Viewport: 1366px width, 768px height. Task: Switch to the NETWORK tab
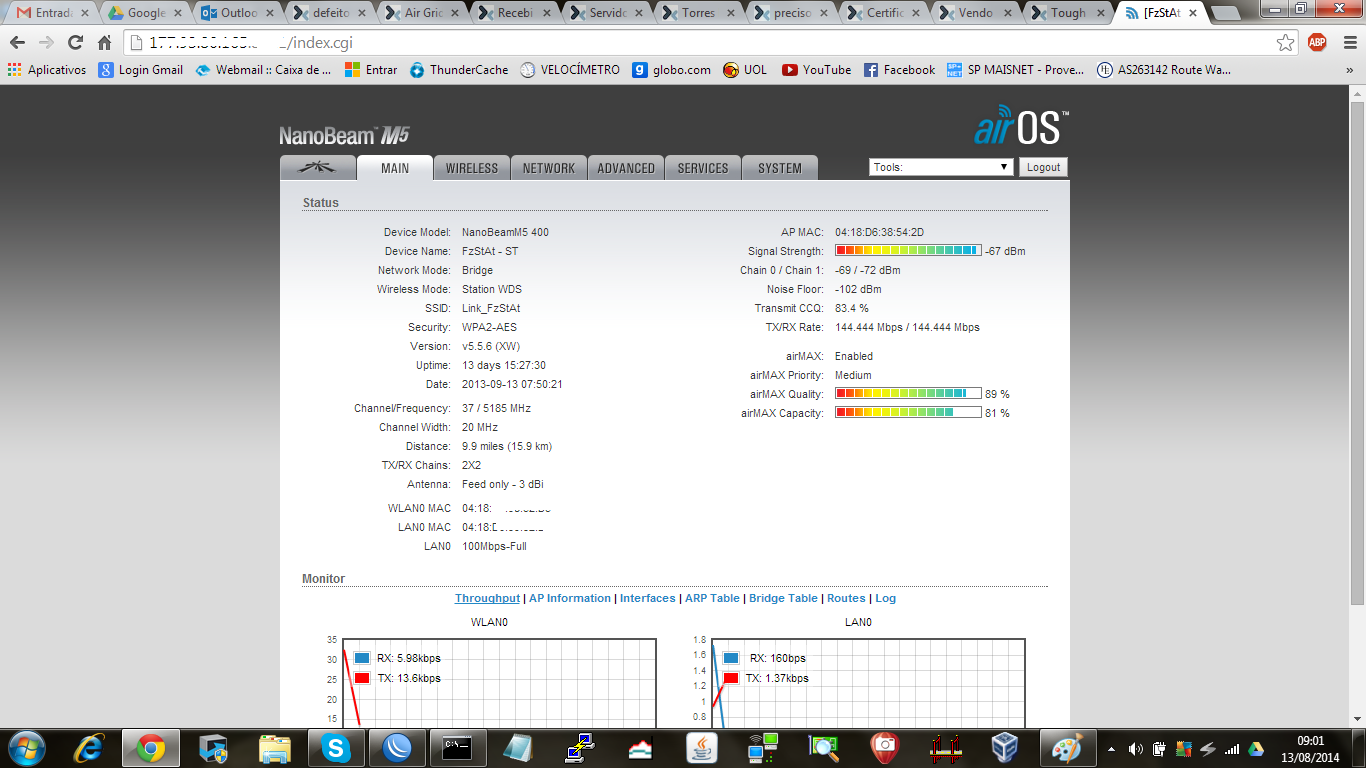point(549,168)
